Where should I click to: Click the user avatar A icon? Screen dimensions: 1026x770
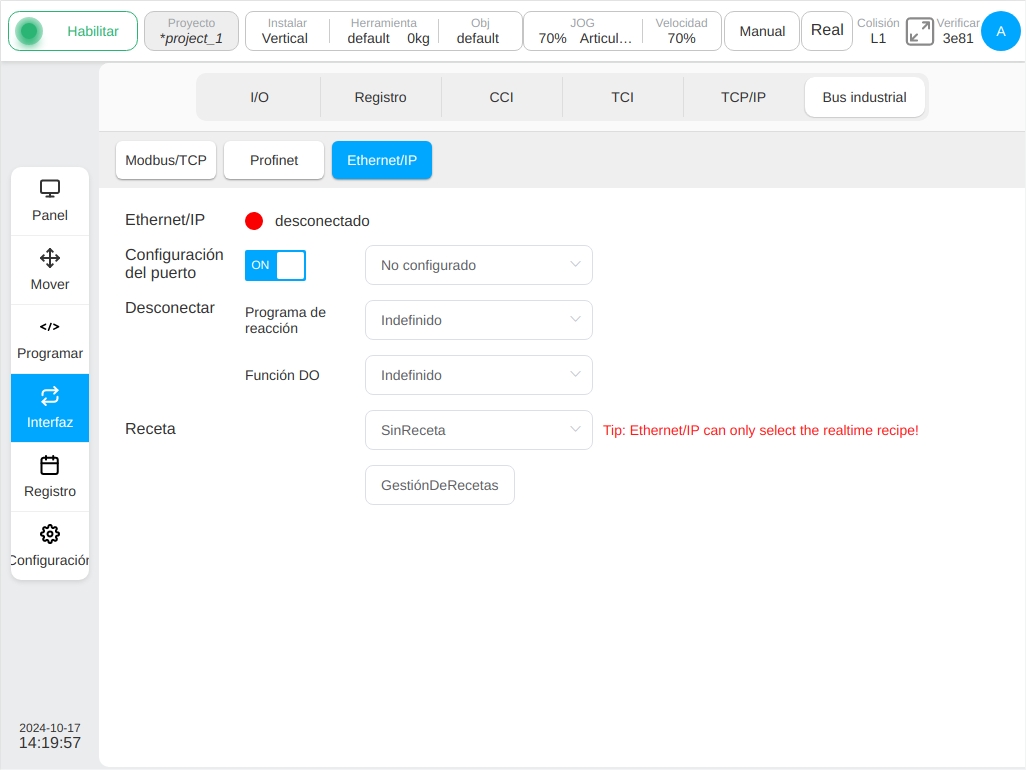point(1000,31)
